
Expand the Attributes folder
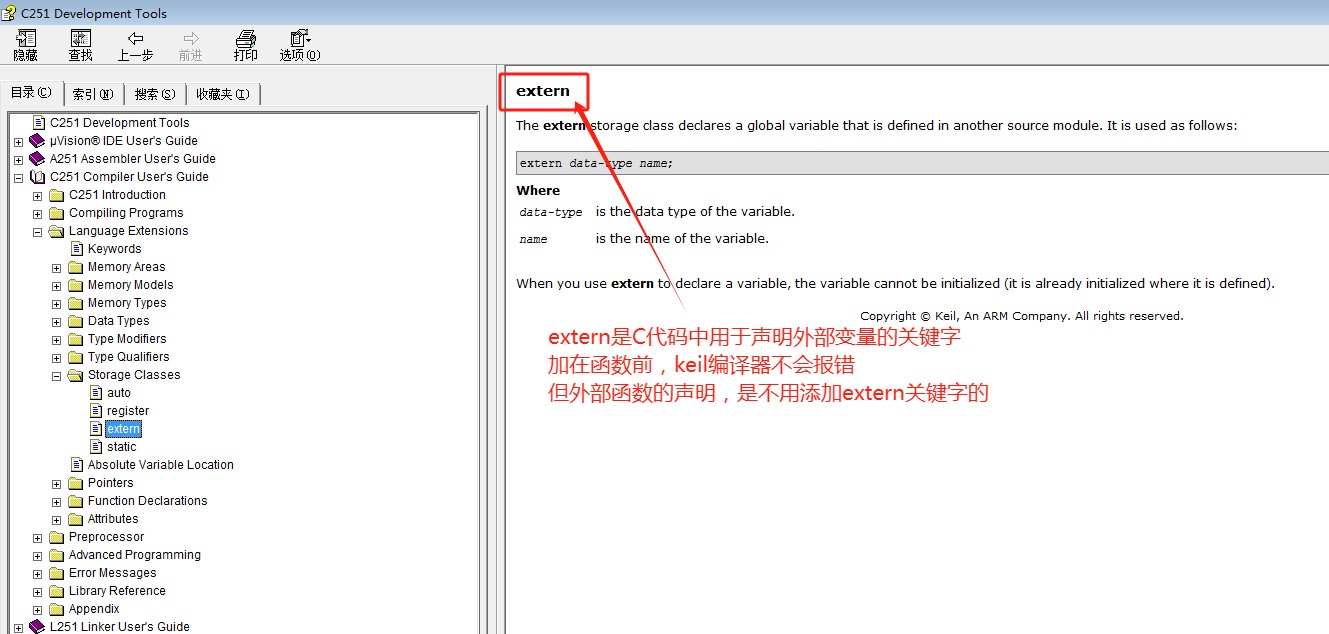pyautogui.click(x=57, y=519)
